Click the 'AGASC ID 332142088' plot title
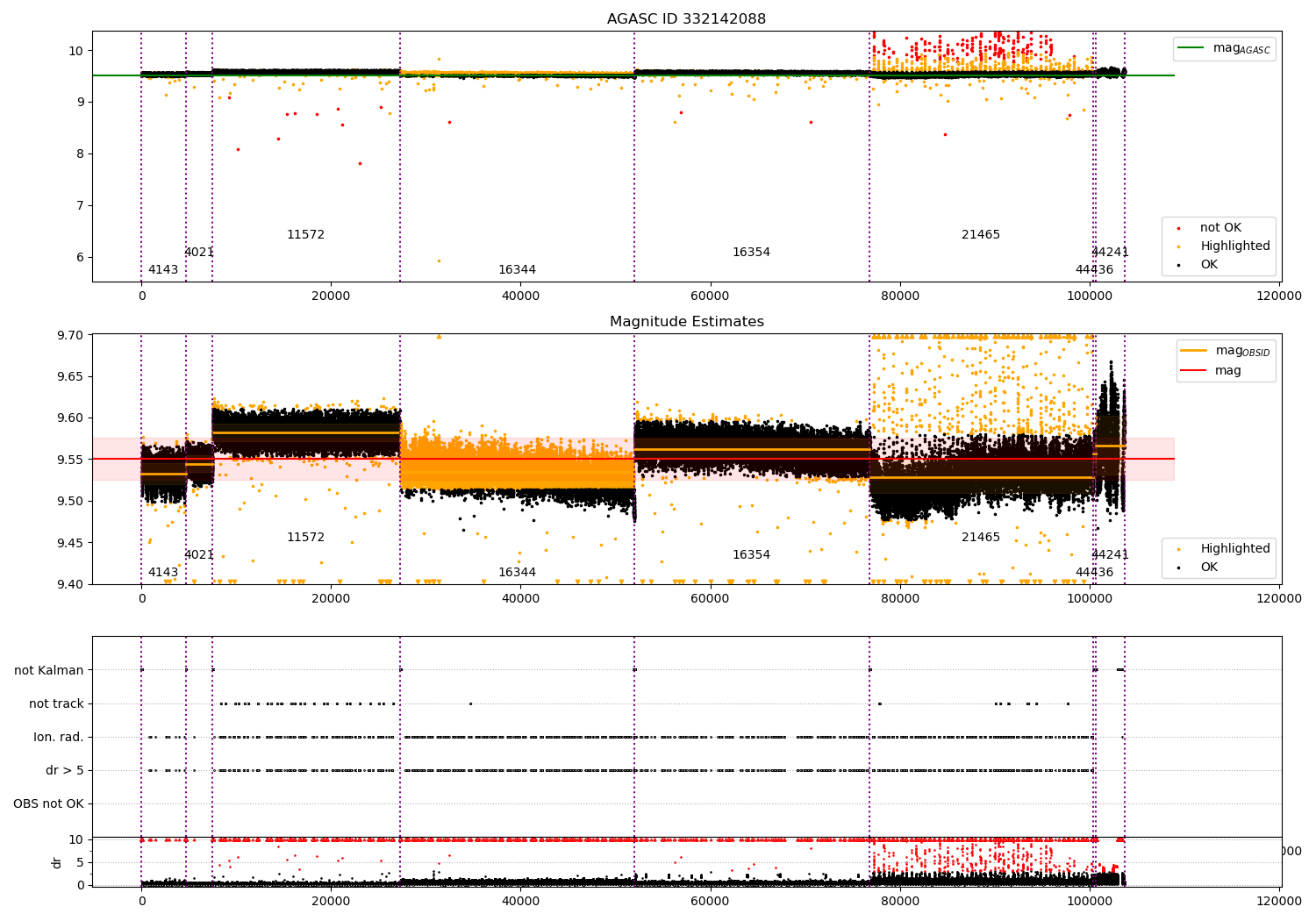Screen dimensions: 1316x921 [686, 19]
